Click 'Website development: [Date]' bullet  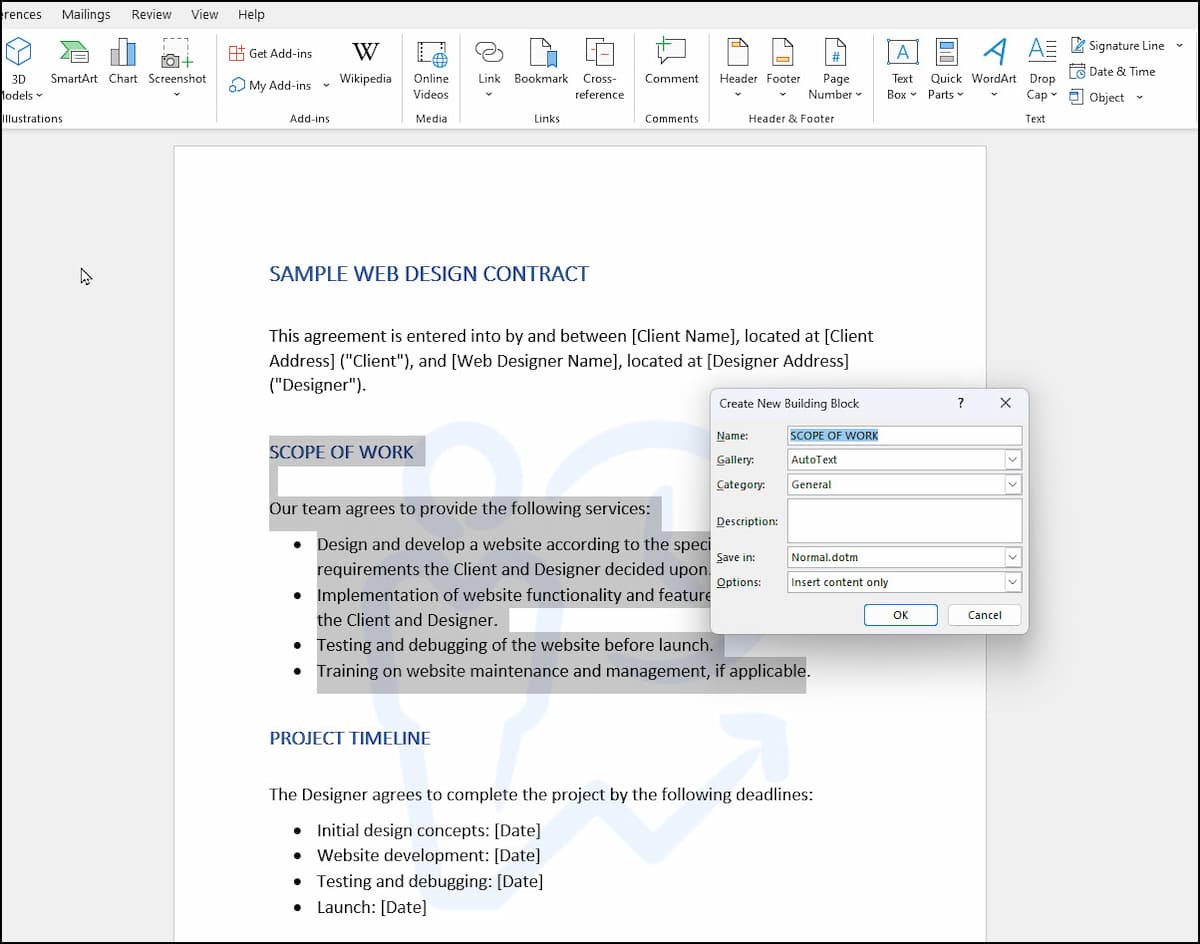(428, 855)
